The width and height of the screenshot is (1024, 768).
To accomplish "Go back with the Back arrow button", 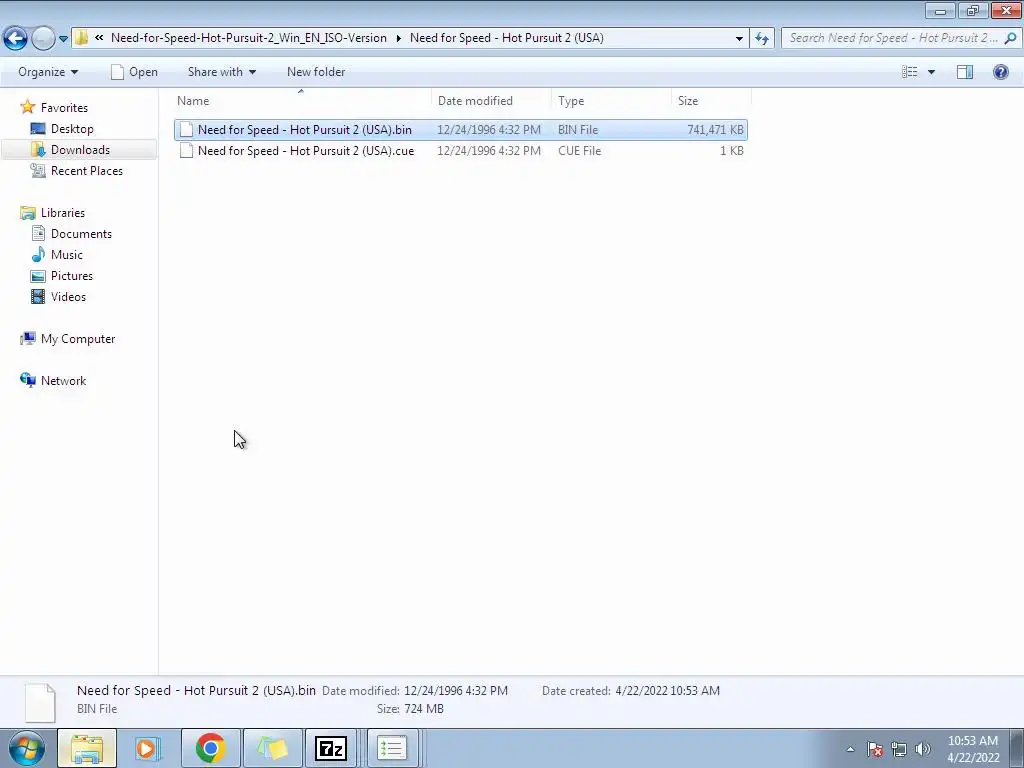I will pos(16,38).
